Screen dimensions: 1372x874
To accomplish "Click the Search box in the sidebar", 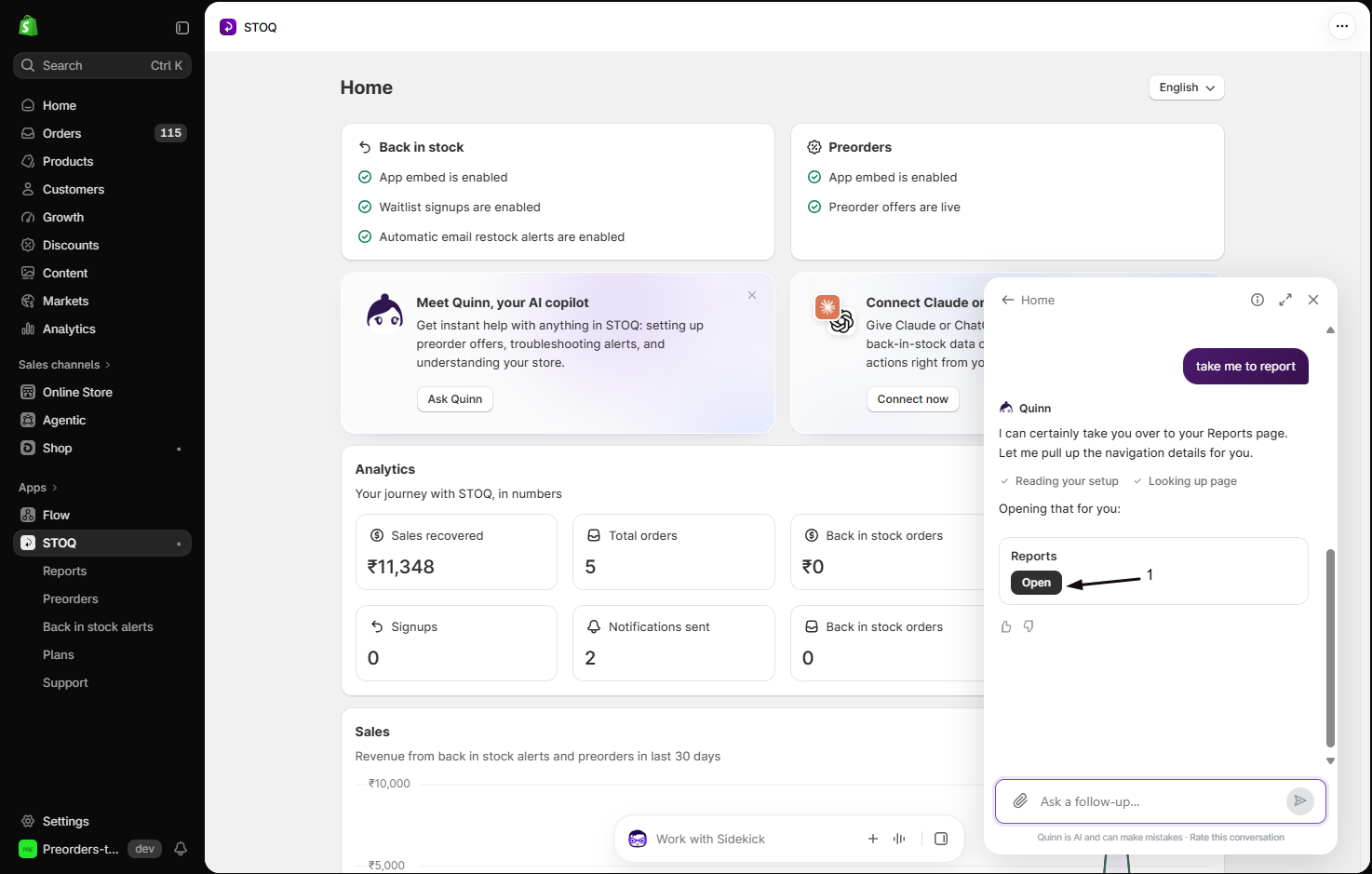I will [x=102, y=65].
